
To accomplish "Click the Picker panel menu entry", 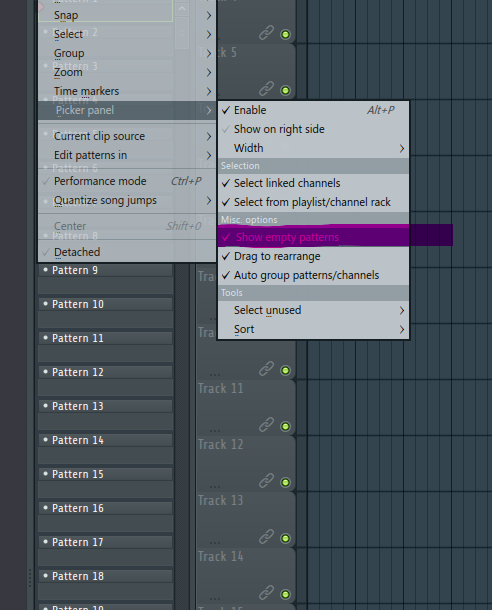I will (x=127, y=110).
